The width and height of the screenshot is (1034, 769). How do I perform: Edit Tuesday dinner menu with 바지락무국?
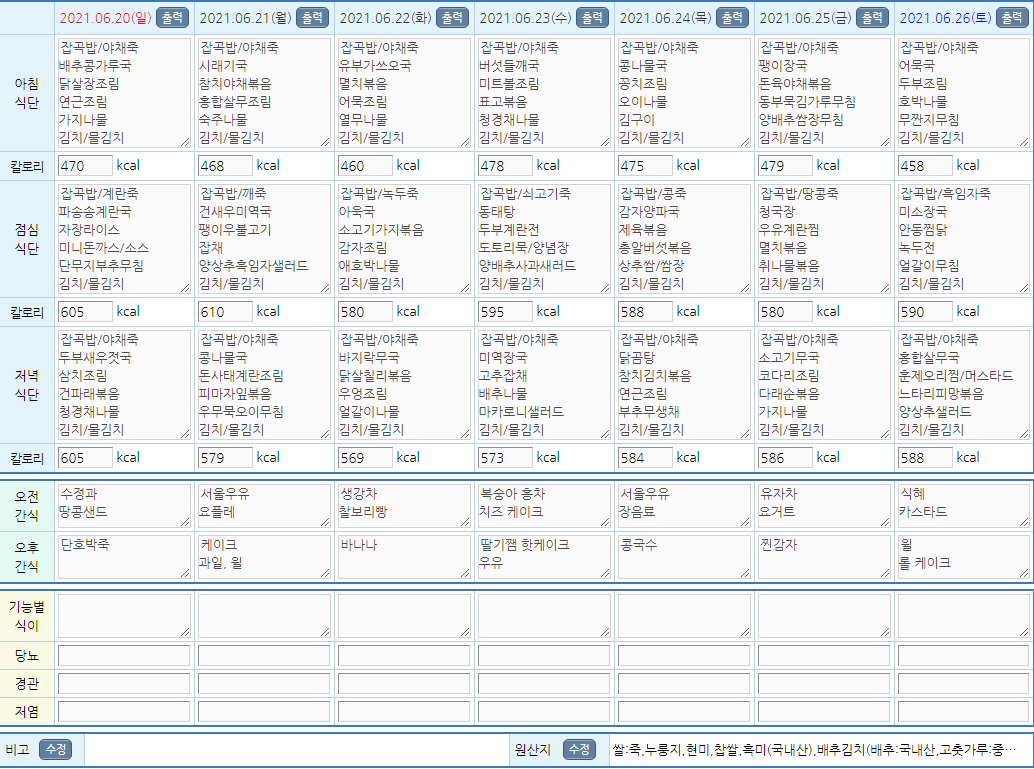pos(404,384)
